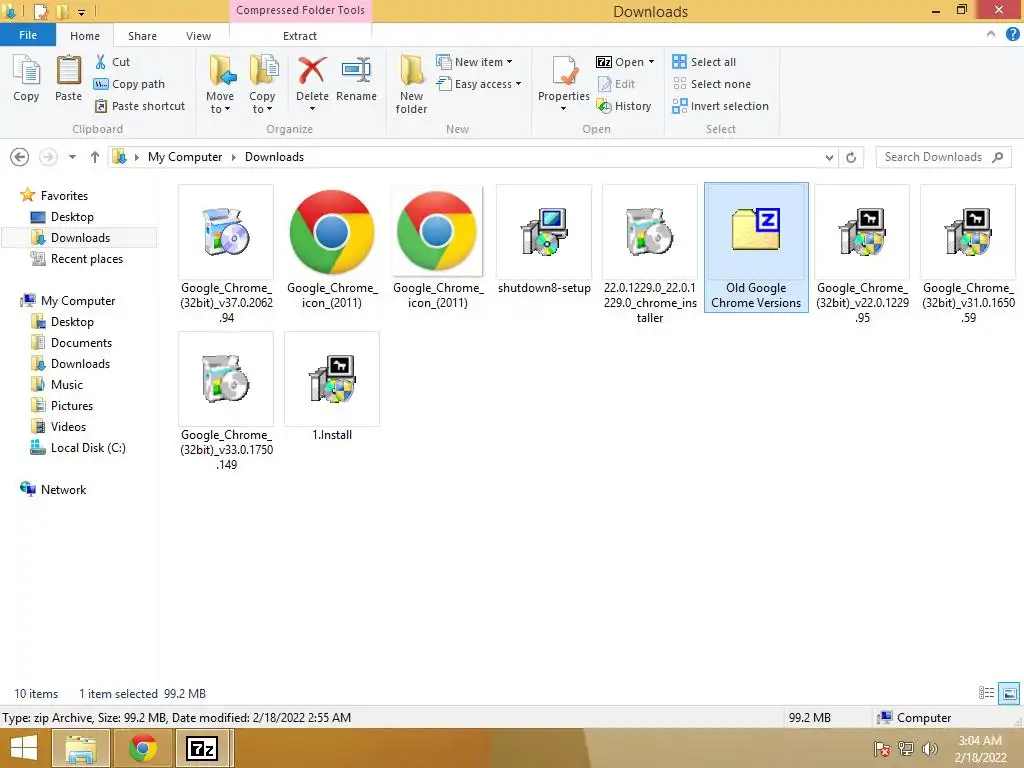The width and height of the screenshot is (1024, 768).
Task: Expand the address bar history dropdown
Action: (x=829, y=157)
